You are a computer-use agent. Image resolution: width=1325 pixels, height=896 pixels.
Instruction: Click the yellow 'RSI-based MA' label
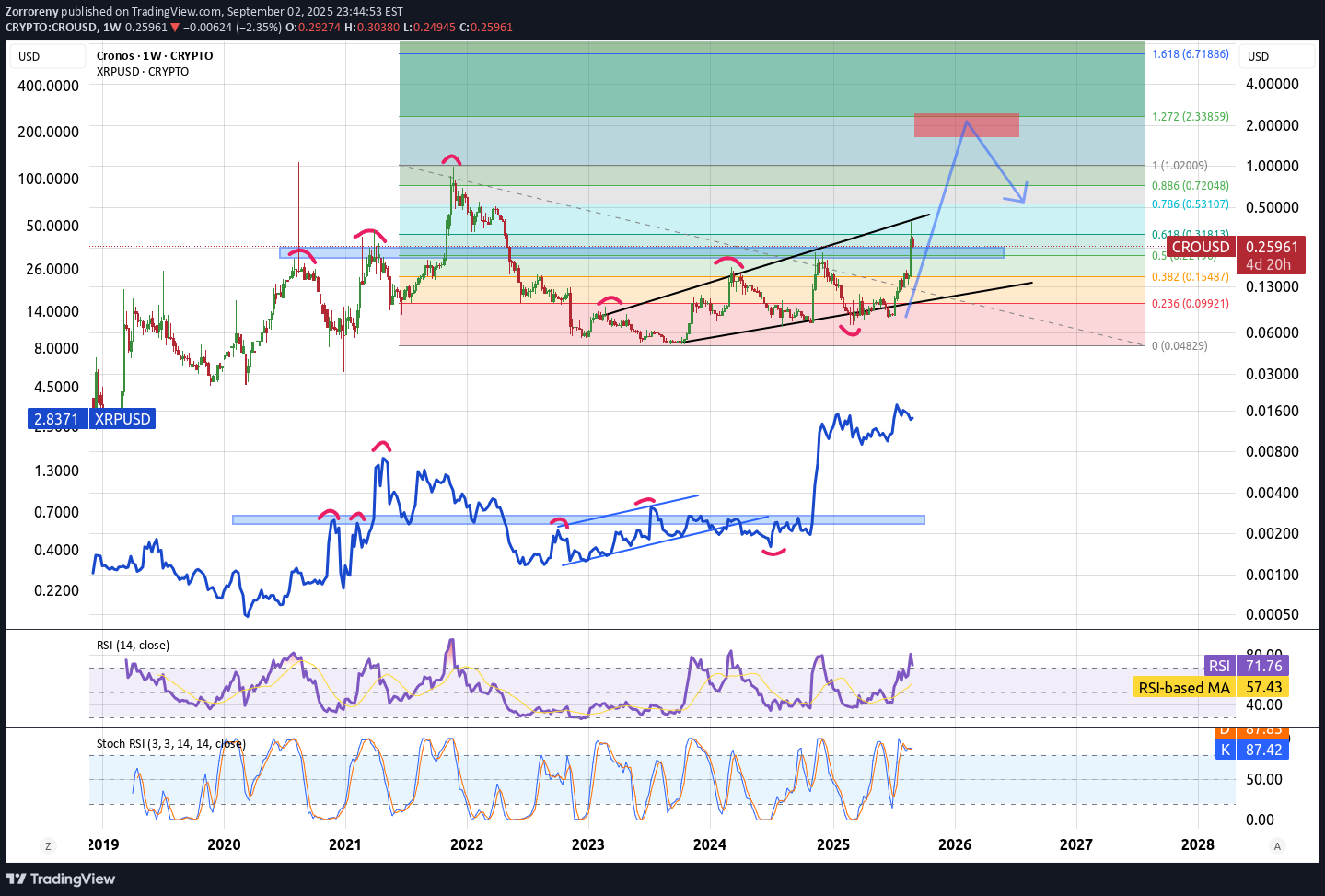coord(1184,688)
